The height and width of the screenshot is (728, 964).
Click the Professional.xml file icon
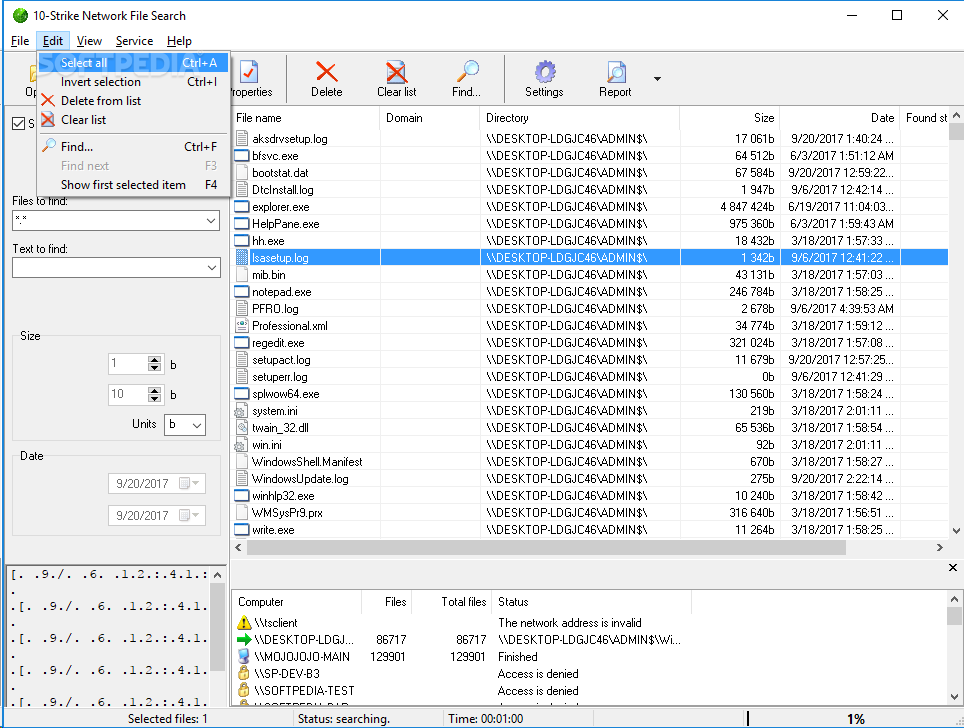[242, 326]
